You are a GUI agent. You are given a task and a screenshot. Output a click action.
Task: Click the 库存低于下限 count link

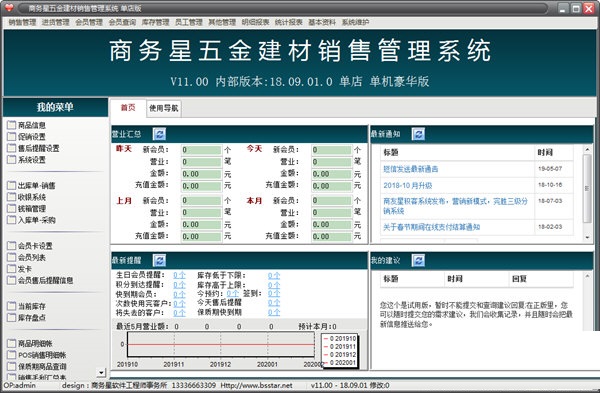tap(274, 275)
